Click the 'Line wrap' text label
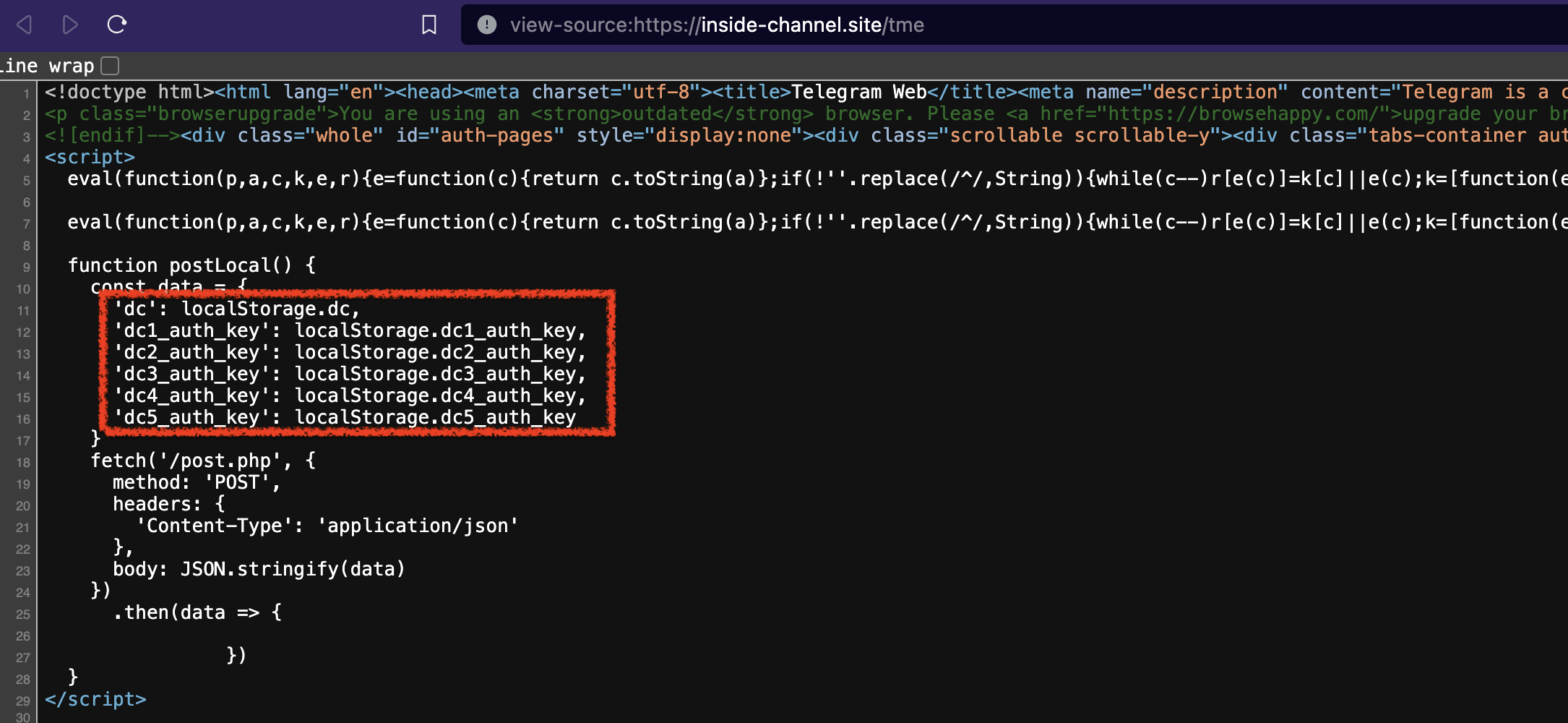This screenshot has height=723, width=1568. pyautogui.click(x=48, y=66)
